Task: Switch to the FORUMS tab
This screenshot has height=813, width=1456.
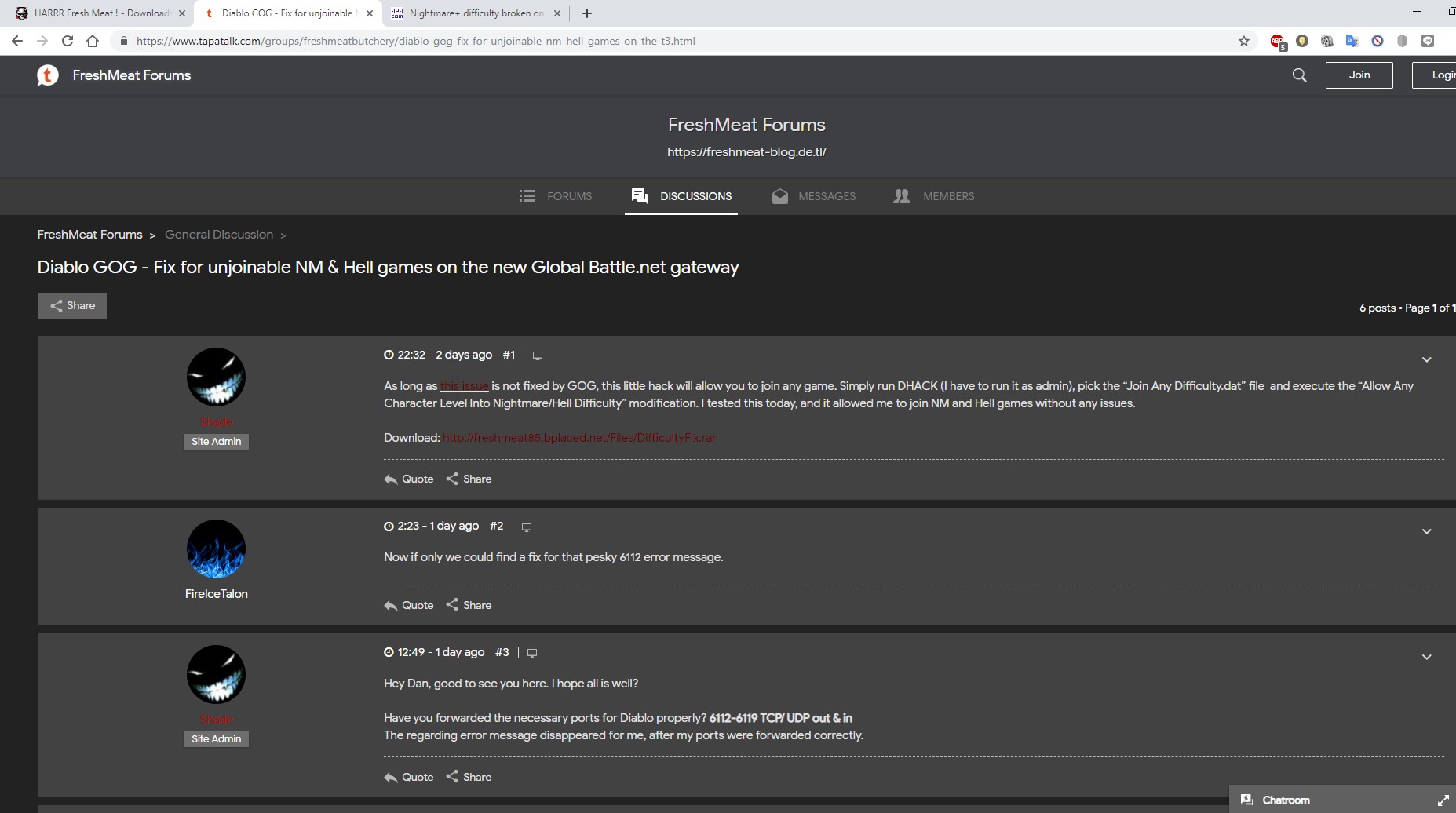Action: coord(556,196)
